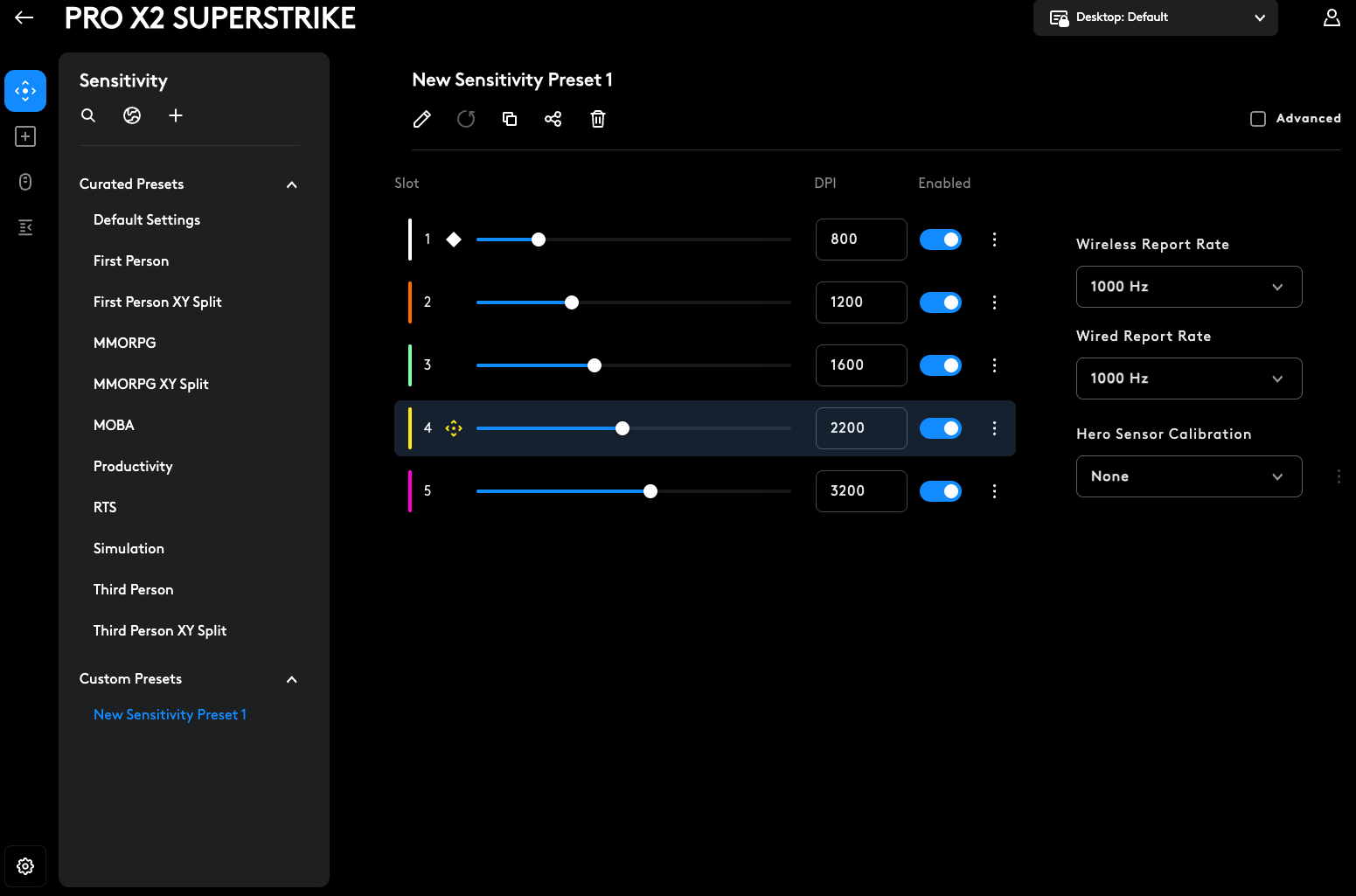Disable the slot 1 enabled toggle
This screenshot has width=1356, height=896.
coord(941,240)
